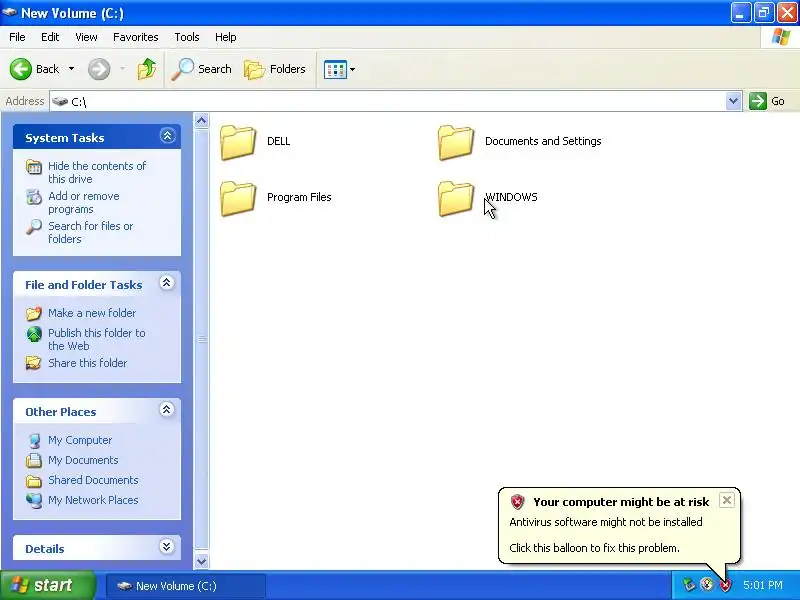Click the globe icon for Publish to Web
Viewport: 800px width, 600px height.
point(34,334)
